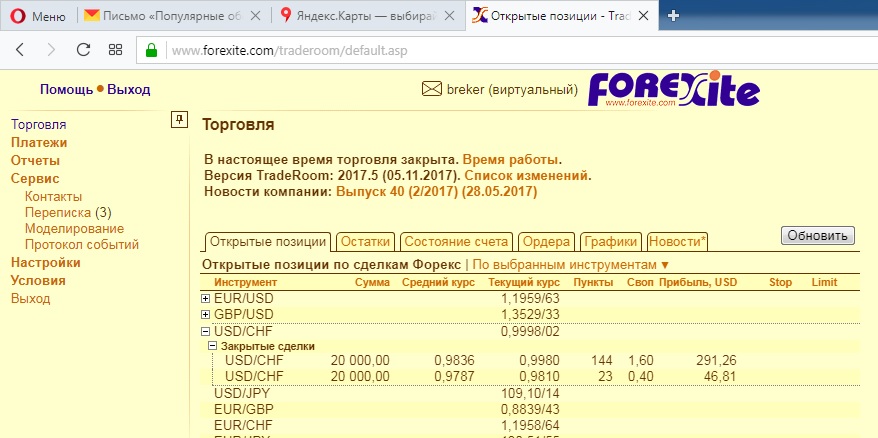Click the average rate 0,9787
The height and width of the screenshot is (438, 878).
click(x=454, y=376)
